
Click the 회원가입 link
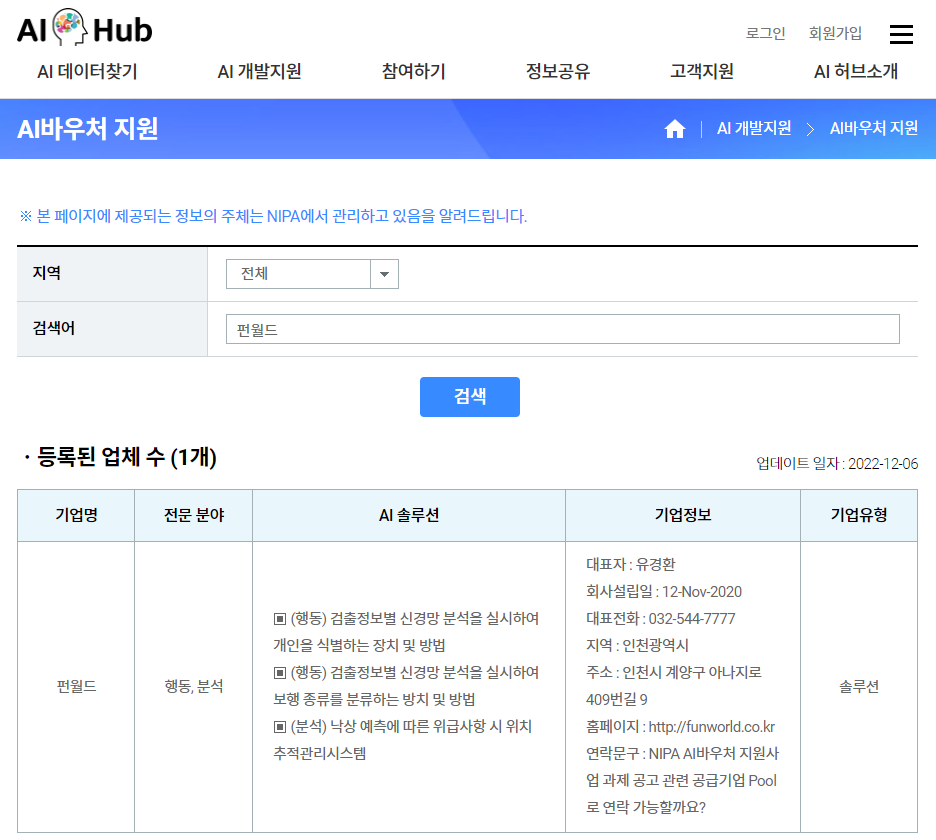click(835, 33)
